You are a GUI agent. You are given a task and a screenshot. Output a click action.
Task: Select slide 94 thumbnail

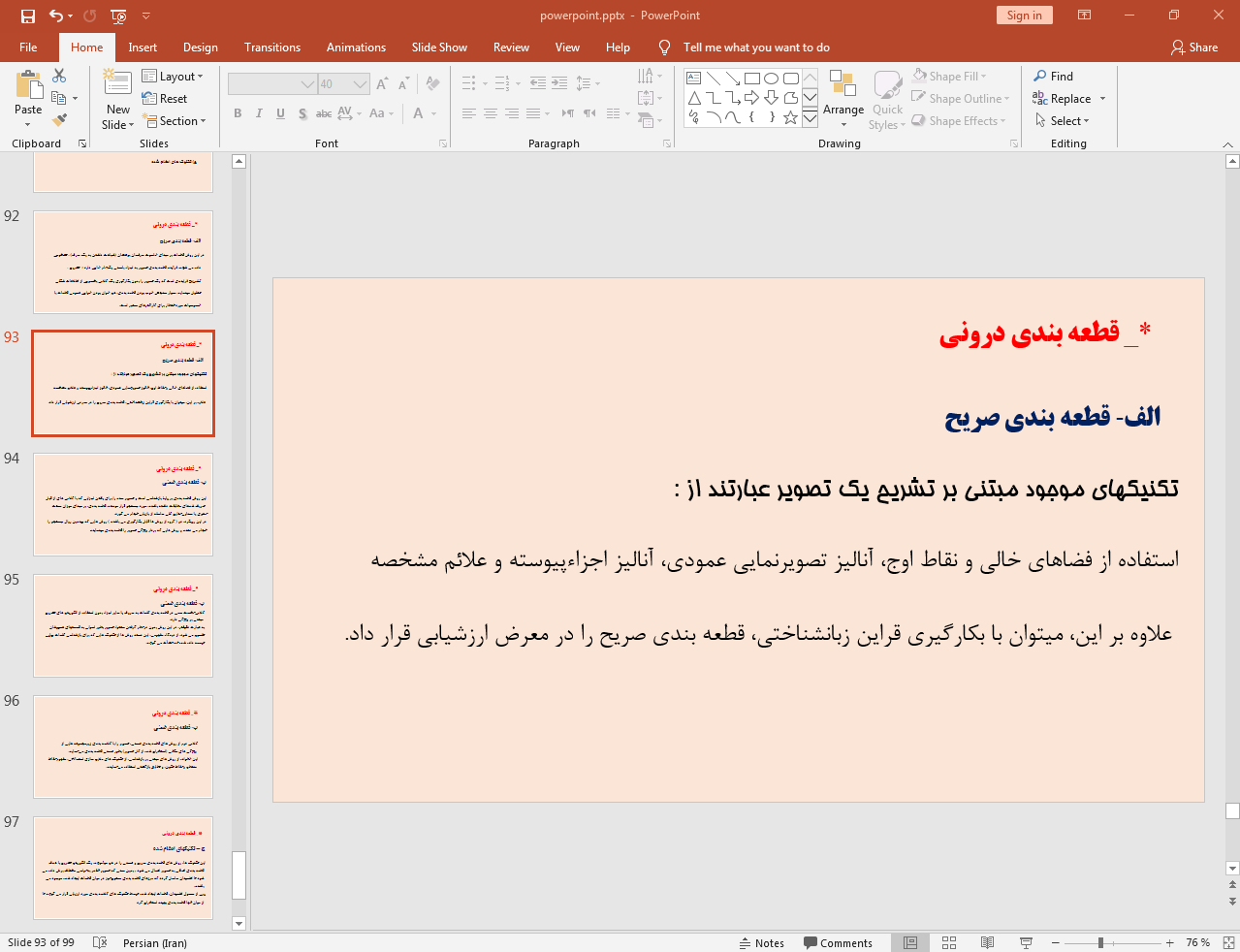(x=123, y=504)
